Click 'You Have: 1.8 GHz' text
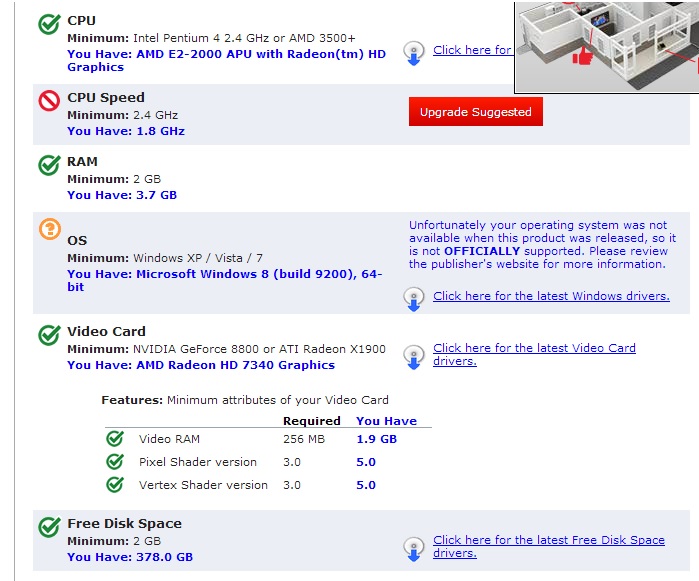The width and height of the screenshot is (699, 581). 126,131
